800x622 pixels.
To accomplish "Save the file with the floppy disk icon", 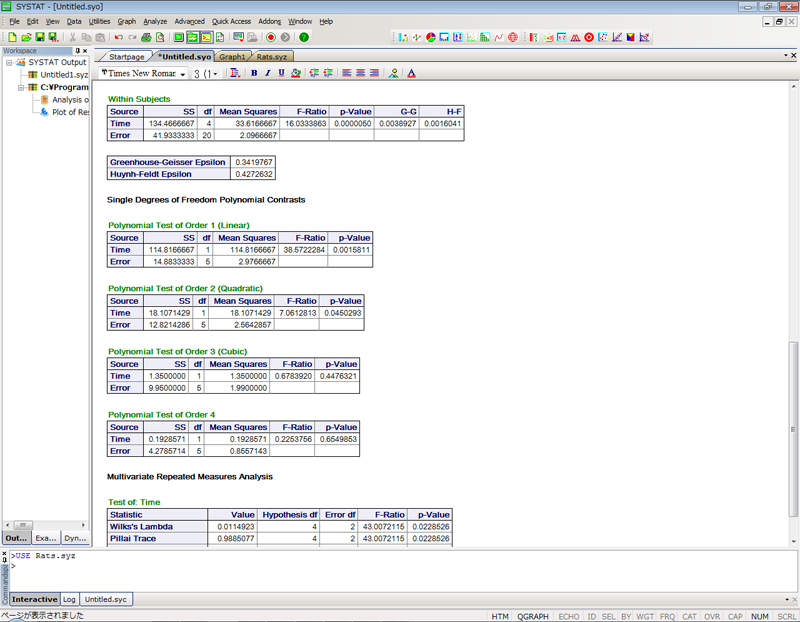I will click(39, 37).
